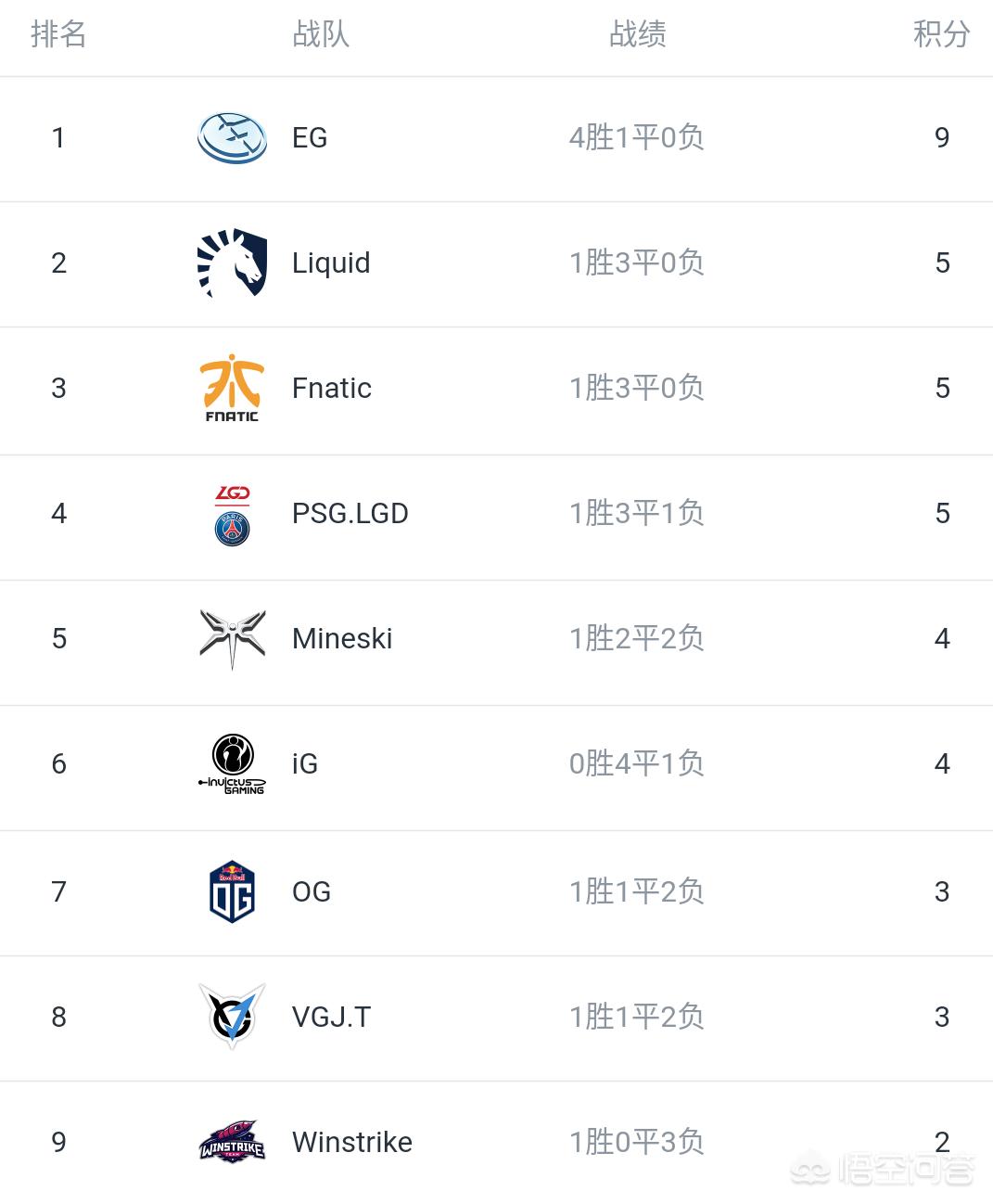
Task: Click the Team Liquid horse logo
Action: tap(232, 263)
